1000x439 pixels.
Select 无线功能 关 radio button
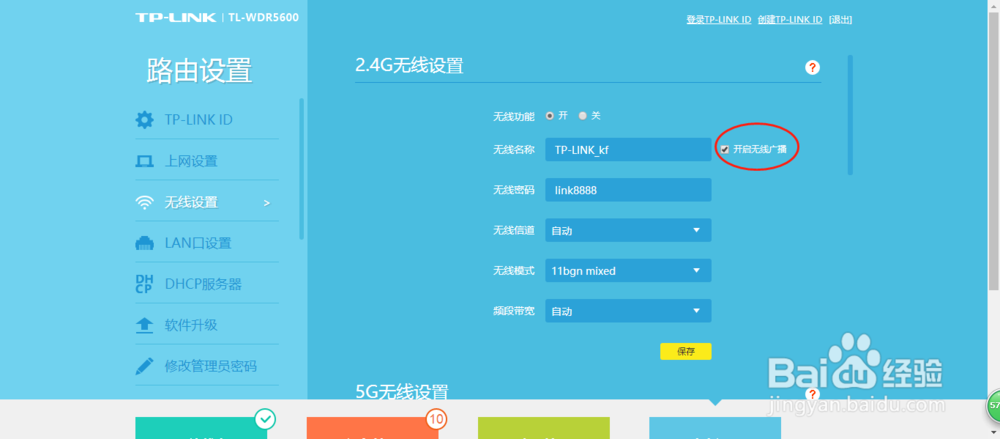[x=582, y=116]
